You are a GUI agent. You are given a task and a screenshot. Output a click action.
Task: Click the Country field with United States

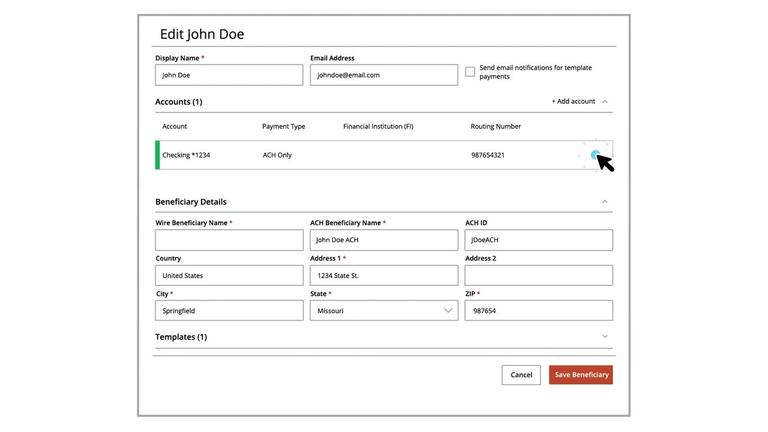tap(229, 276)
